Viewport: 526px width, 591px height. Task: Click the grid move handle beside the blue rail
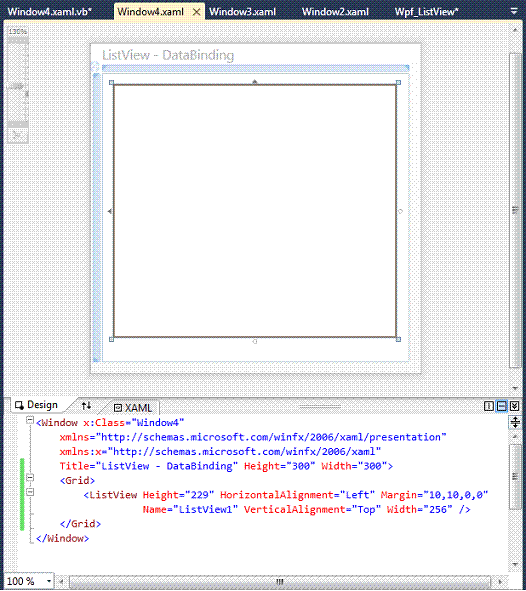point(95,67)
